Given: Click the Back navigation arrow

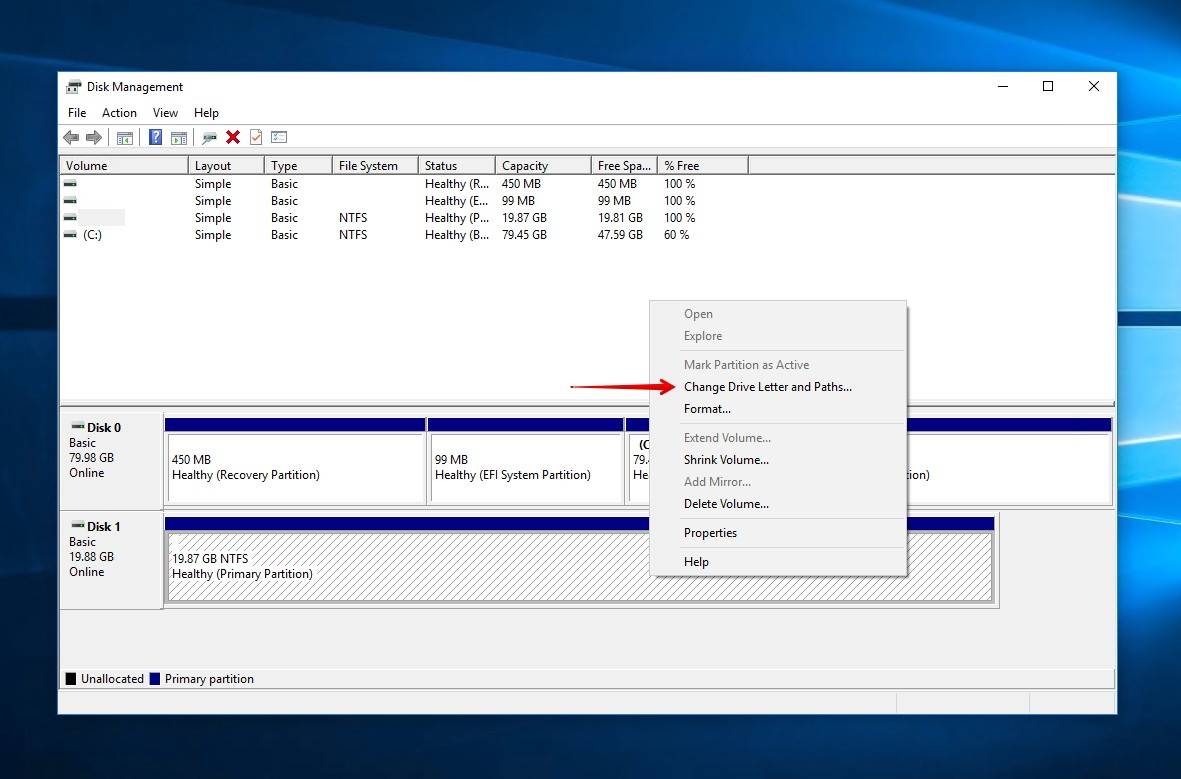Looking at the screenshot, I should point(70,137).
